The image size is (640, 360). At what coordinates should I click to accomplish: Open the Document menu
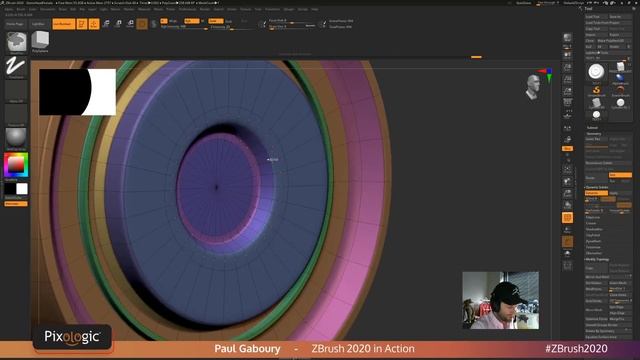pyautogui.click(x=48, y=9)
